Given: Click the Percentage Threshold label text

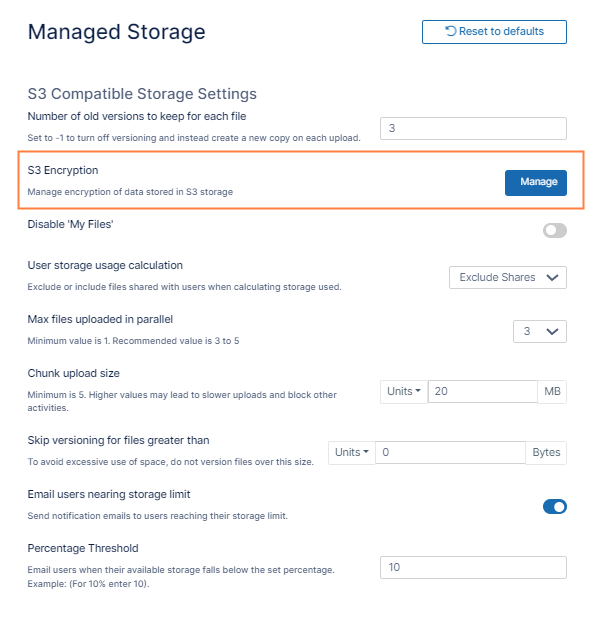Looking at the screenshot, I should 83,548.
